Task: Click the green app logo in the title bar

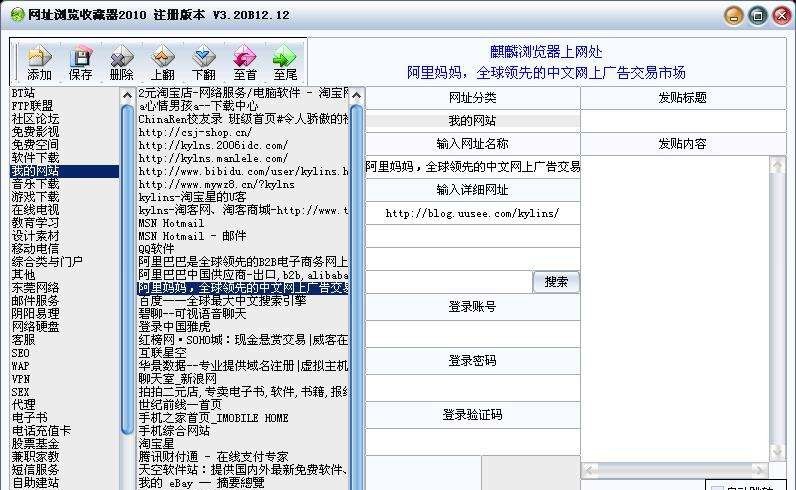Action: coord(17,15)
